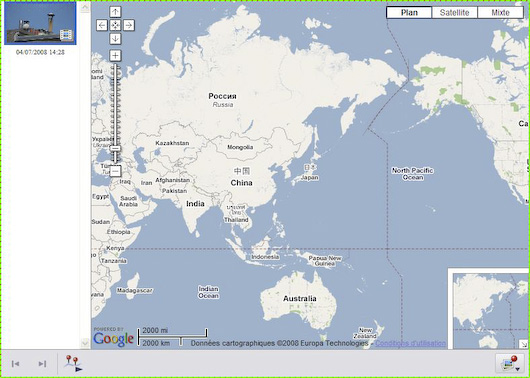The height and width of the screenshot is (378, 530).
Task: Click the China label on the map
Action: click(241, 183)
